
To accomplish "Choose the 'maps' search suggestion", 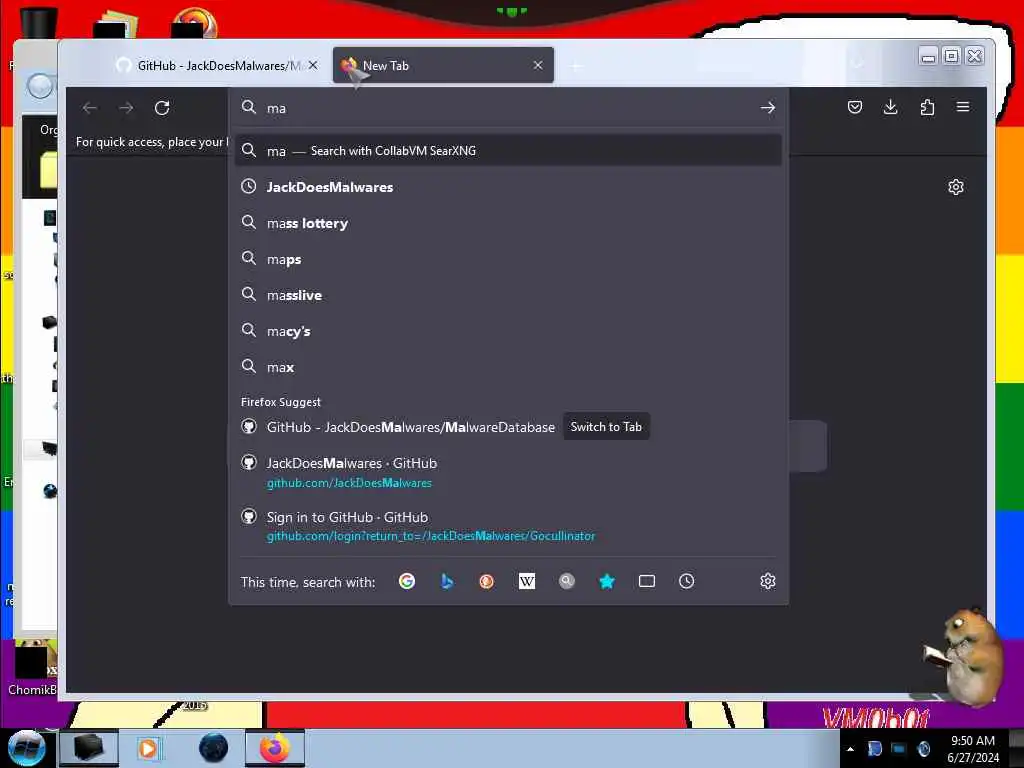I will 508,259.
